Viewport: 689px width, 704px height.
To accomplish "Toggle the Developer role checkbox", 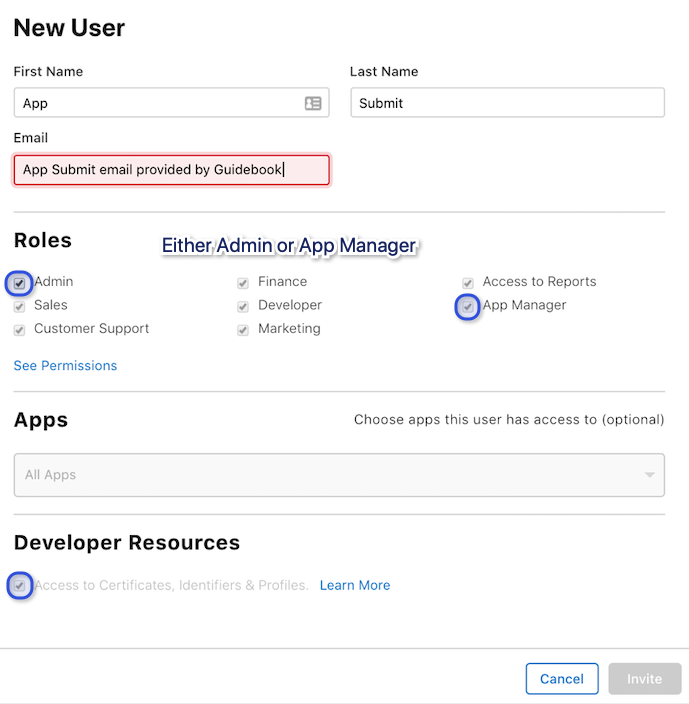I will 243,307.
